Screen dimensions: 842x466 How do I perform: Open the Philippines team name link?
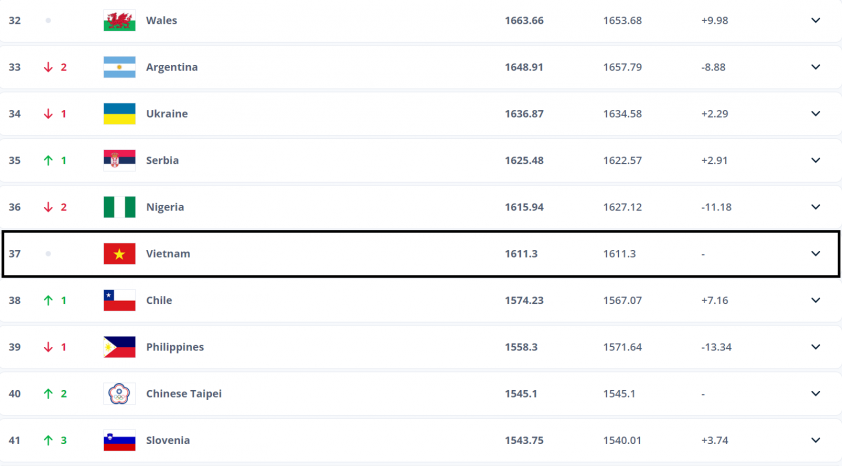(x=175, y=347)
